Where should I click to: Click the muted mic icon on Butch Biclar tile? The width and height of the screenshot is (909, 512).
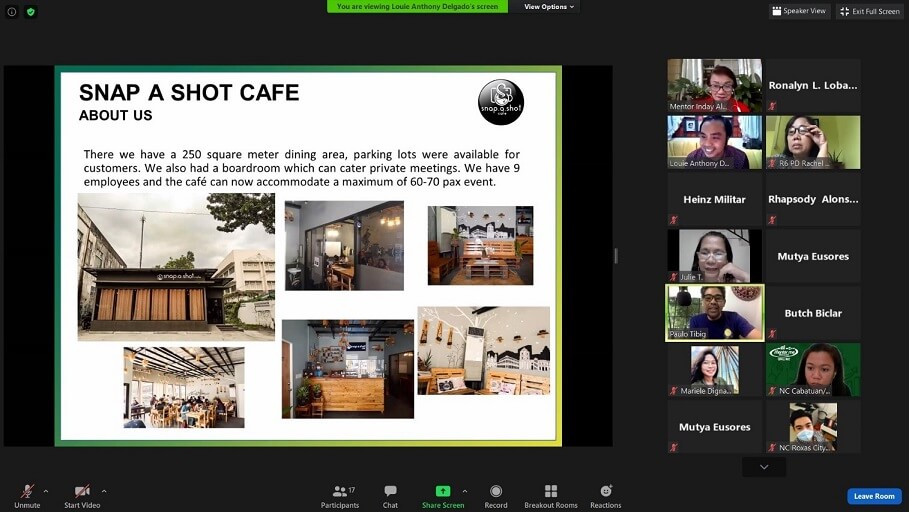(x=772, y=333)
